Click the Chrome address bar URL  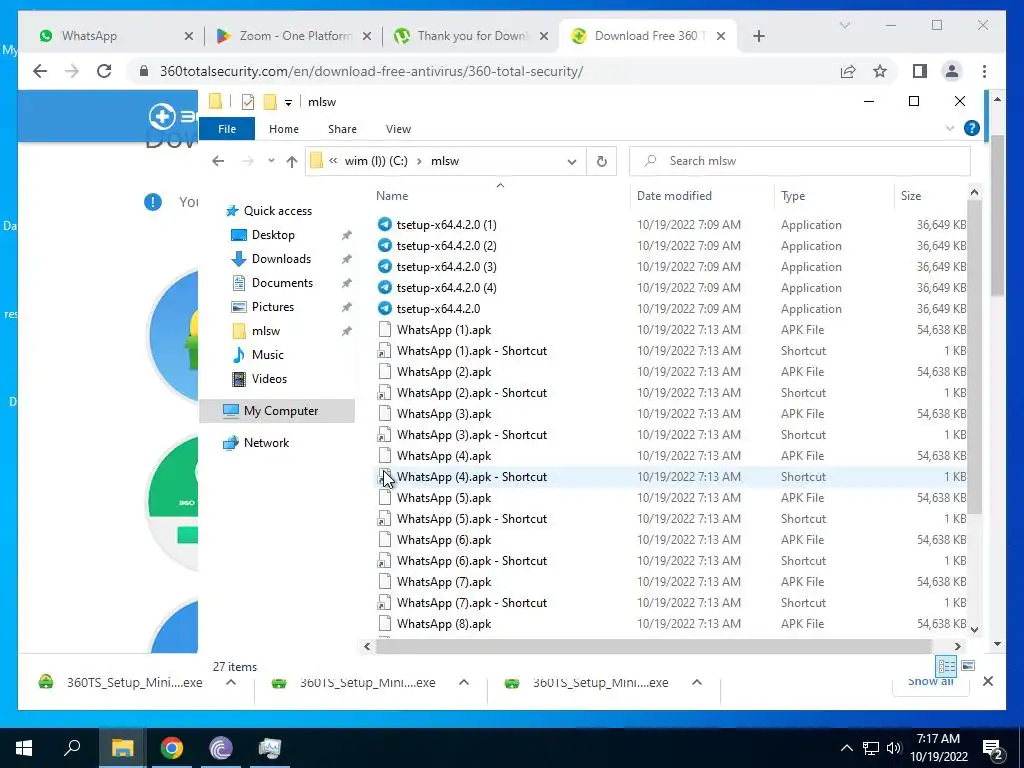click(x=371, y=71)
